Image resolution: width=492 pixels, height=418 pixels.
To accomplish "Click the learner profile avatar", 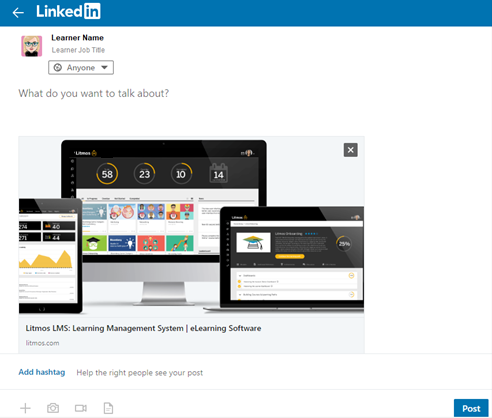I will click(32, 46).
